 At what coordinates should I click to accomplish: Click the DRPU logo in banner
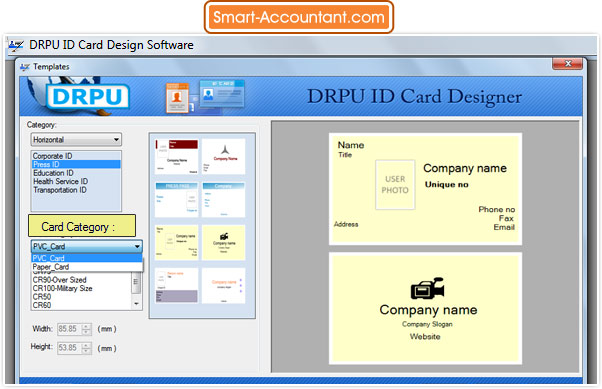tap(88, 96)
